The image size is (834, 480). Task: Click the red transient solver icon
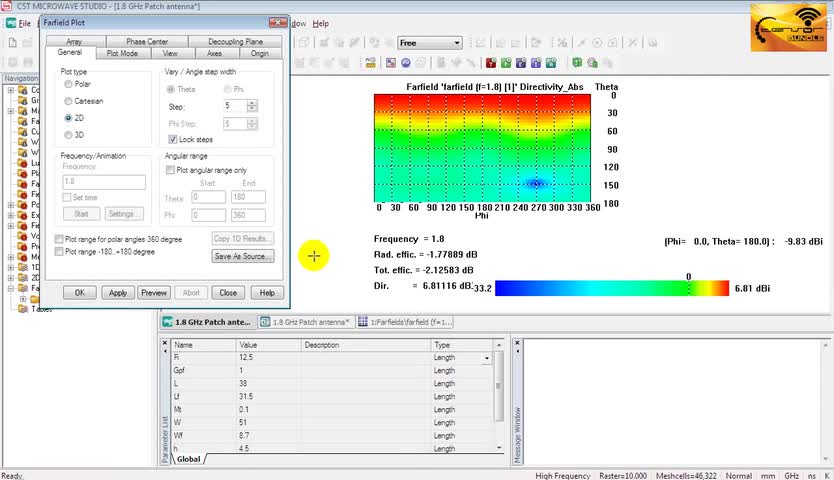tap(490, 63)
